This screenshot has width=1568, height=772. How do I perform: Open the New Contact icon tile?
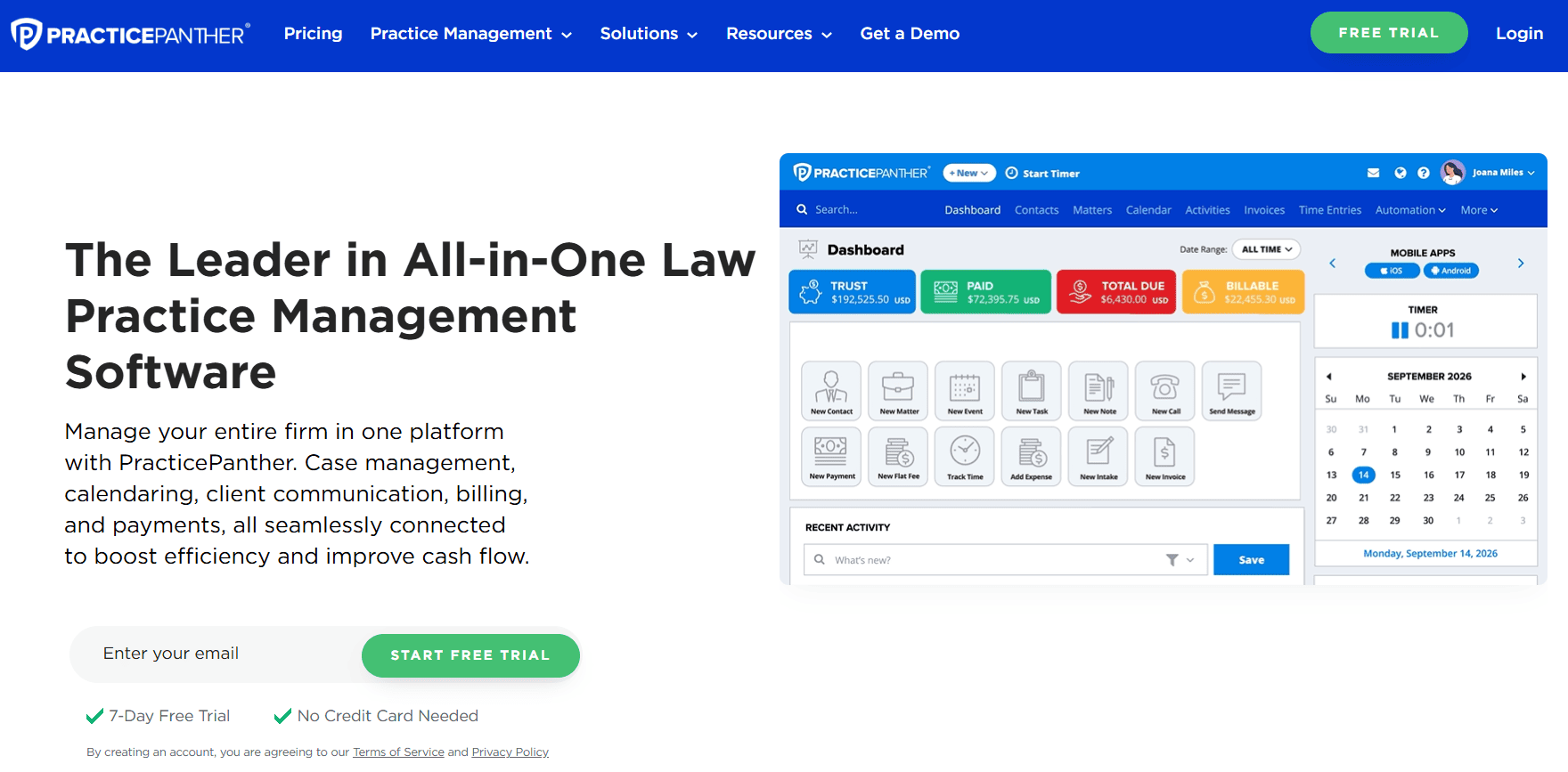click(831, 390)
